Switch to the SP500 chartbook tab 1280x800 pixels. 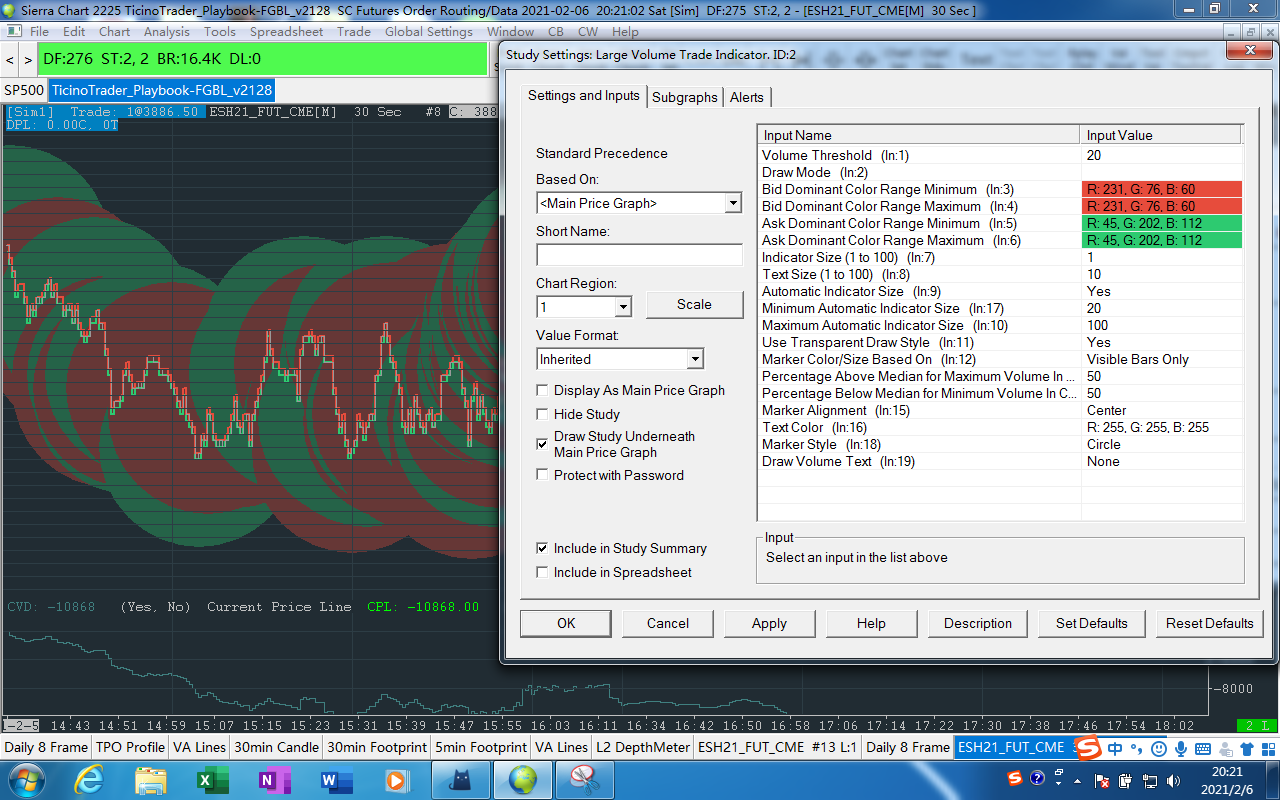click(x=24, y=90)
